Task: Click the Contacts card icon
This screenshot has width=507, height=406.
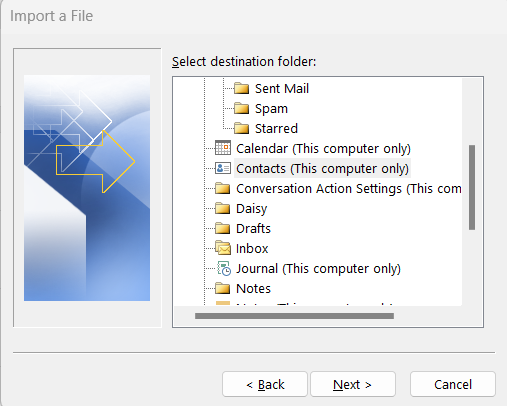Action: (x=223, y=168)
